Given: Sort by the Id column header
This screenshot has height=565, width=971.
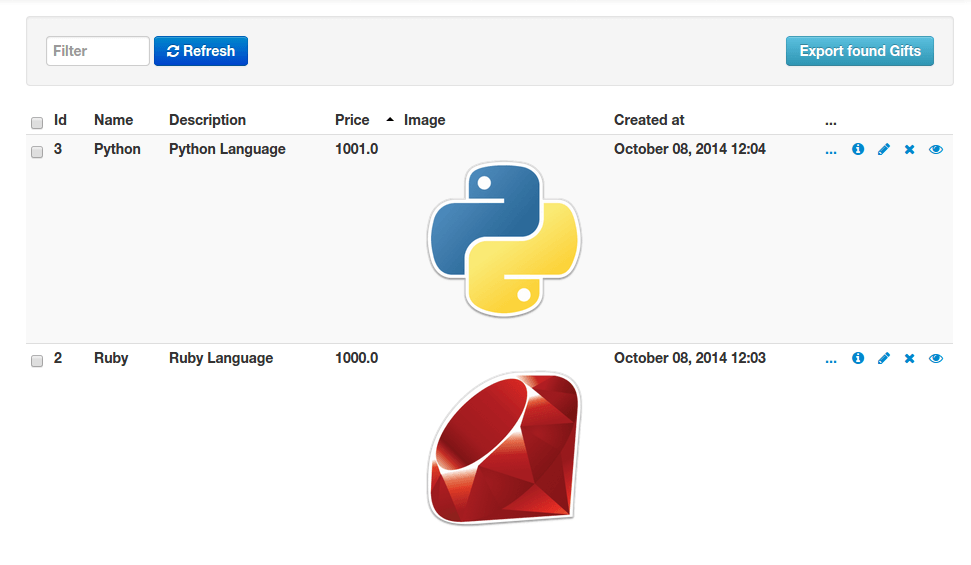Looking at the screenshot, I should point(60,120).
